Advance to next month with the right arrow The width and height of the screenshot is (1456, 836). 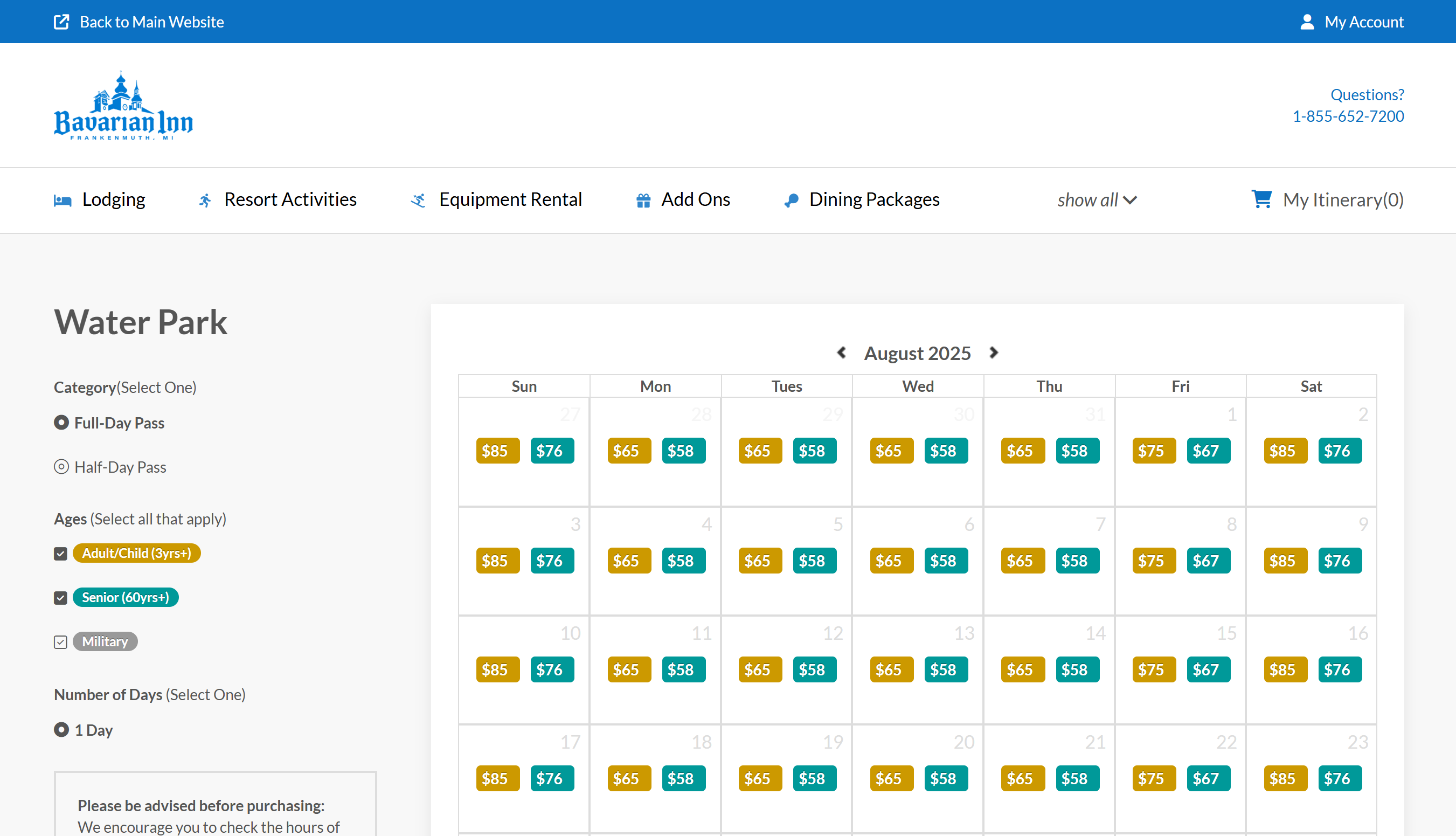pyautogui.click(x=994, y=353)
